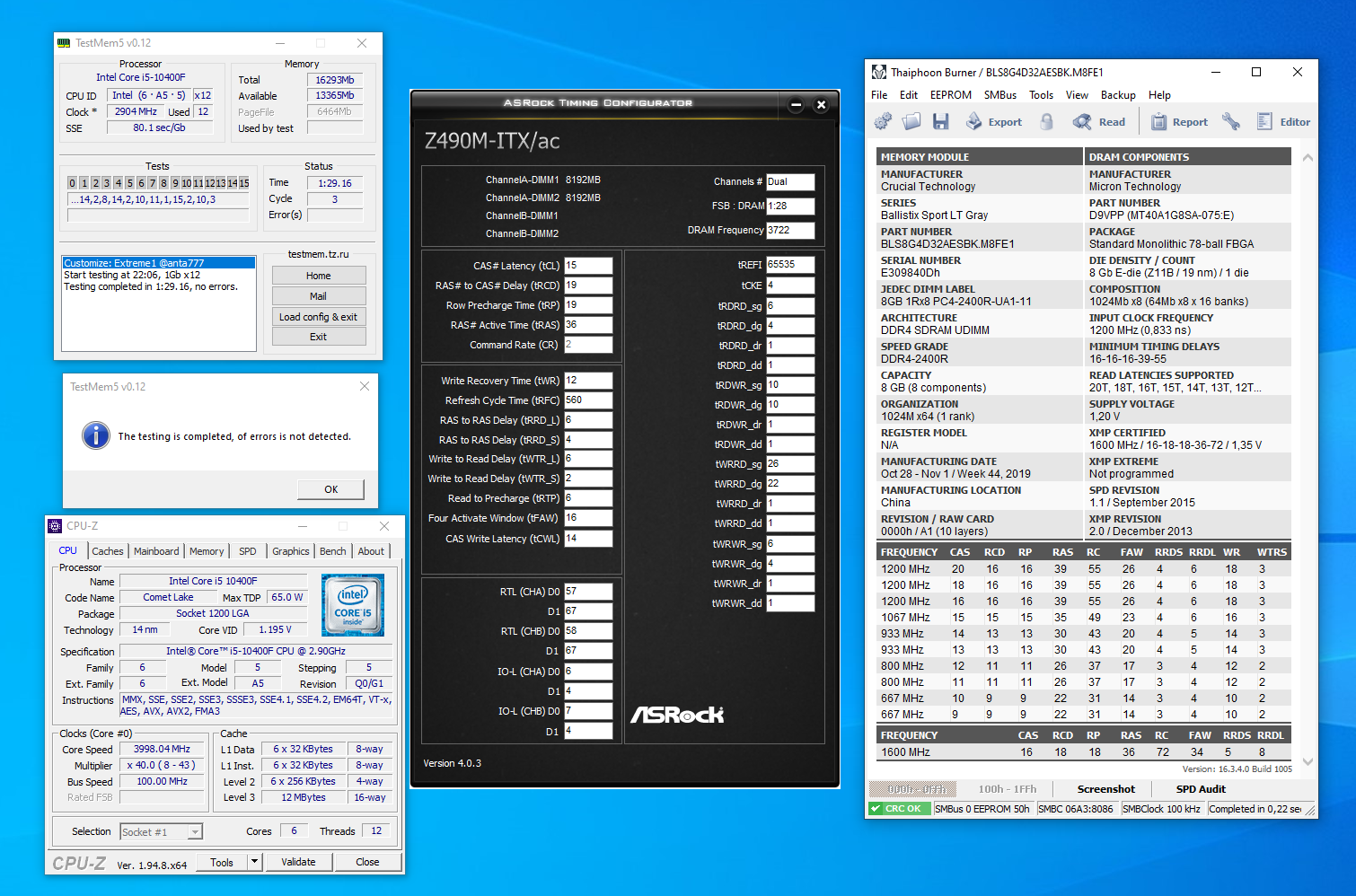1356x896 pixels.
Task: Click the floppy disk save icon
Action: point(941,121)
